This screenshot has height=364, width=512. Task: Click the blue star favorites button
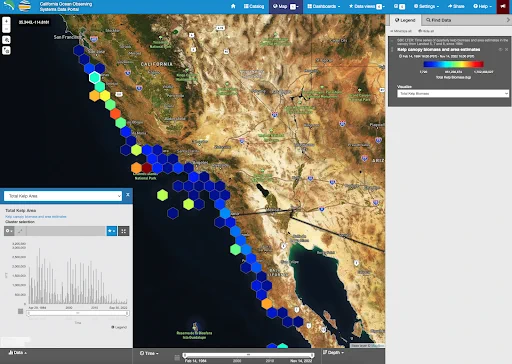(x=112, y=231)
